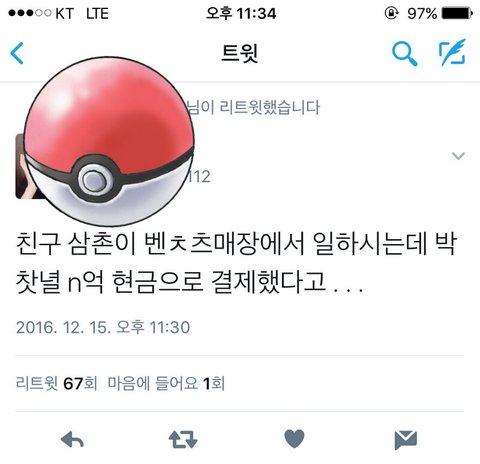
Task: Tap the clock showing 오후 11:34
Action: click(x=241, y=13)
